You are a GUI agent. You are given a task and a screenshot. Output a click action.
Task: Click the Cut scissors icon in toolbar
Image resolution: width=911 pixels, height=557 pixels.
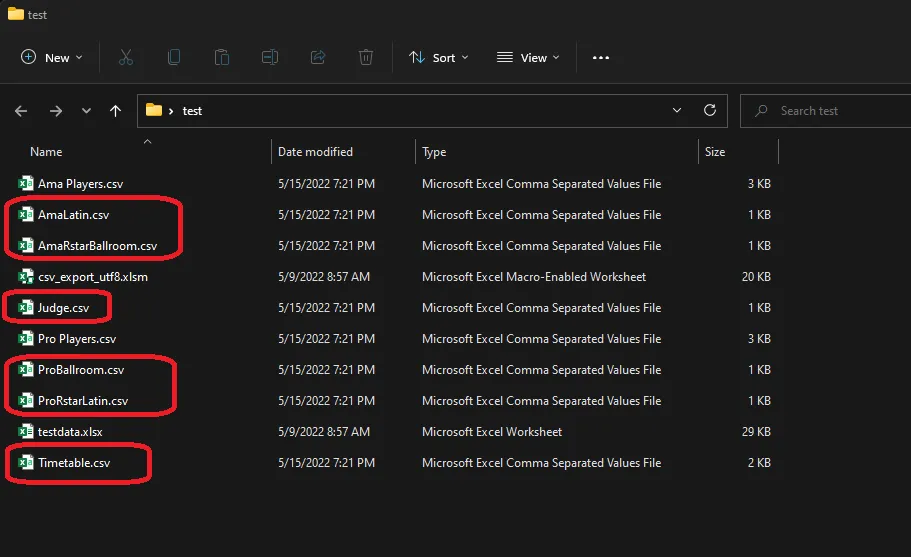126,58
